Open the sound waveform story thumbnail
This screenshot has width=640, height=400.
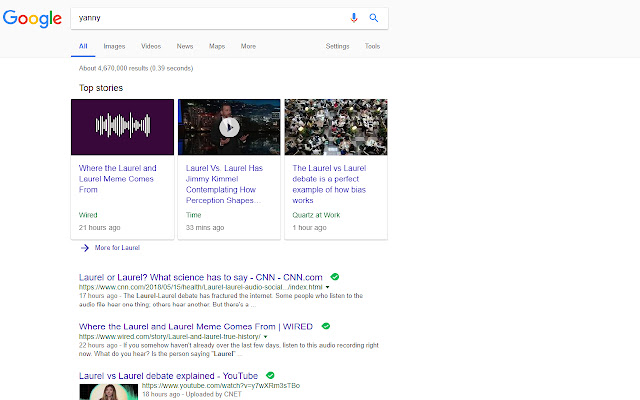tap(122, 127)
